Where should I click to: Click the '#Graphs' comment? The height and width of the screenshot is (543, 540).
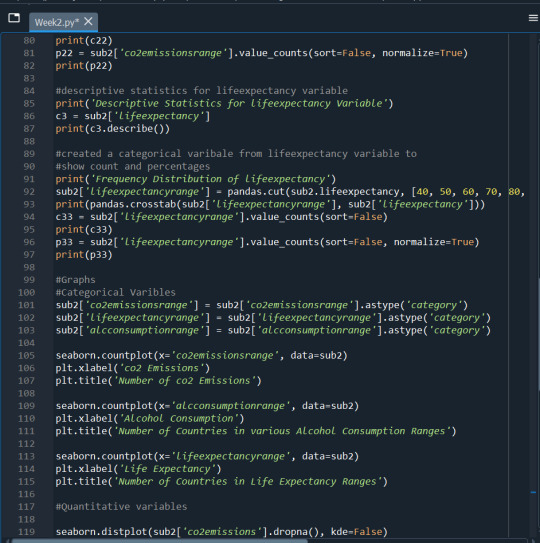76,280
